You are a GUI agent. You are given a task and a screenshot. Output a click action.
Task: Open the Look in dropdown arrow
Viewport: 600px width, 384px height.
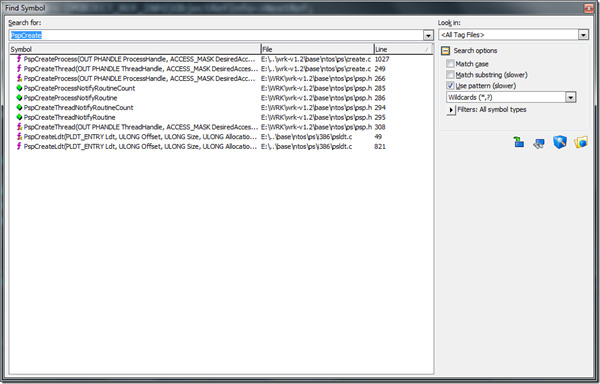(583, 35)
